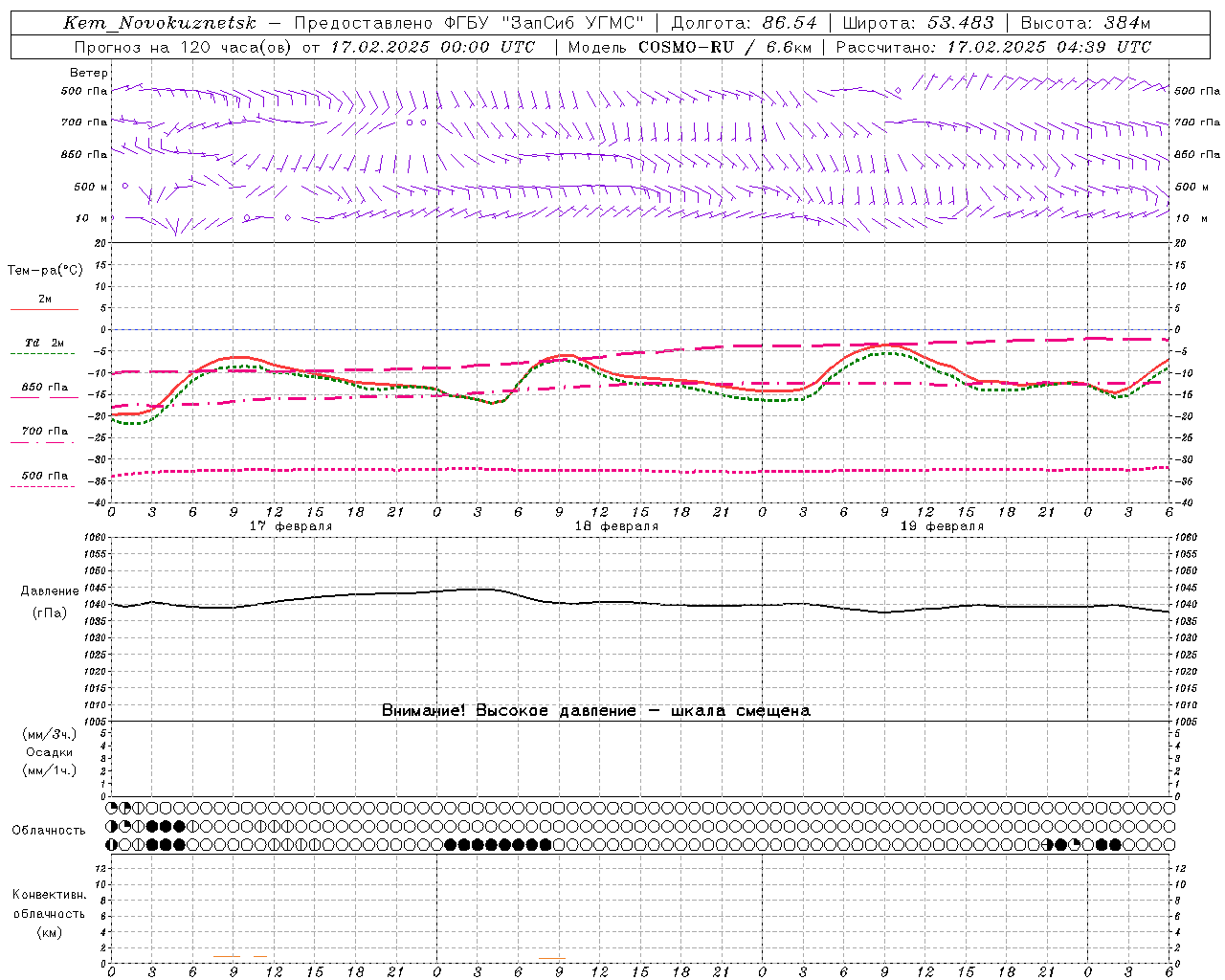The width and height of the screenshot is (1225, 980).
Task: Click the '18 февраля' date label
Action: pos(616,526)
